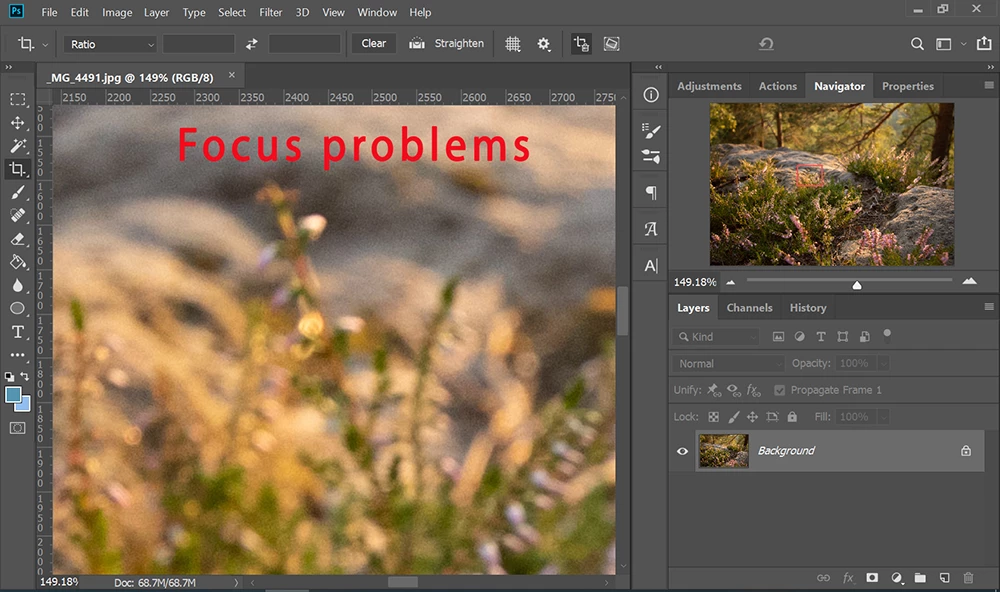The image size is (1000, 592).
Task: Select the Rectangular Marquee tool
Action: pyautogui.click(x=18, y=100)
